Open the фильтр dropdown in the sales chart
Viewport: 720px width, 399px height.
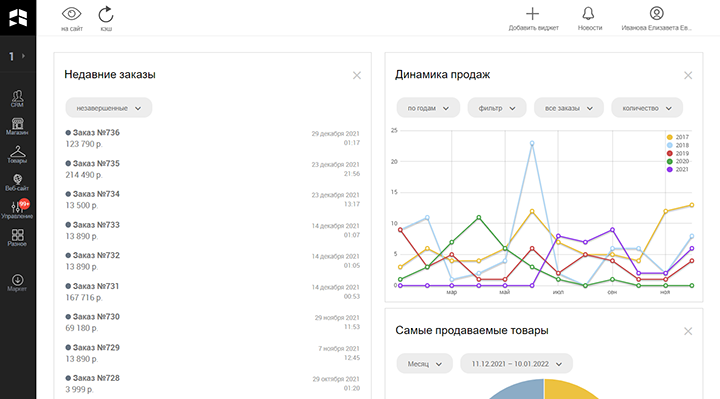coord(497,108)
